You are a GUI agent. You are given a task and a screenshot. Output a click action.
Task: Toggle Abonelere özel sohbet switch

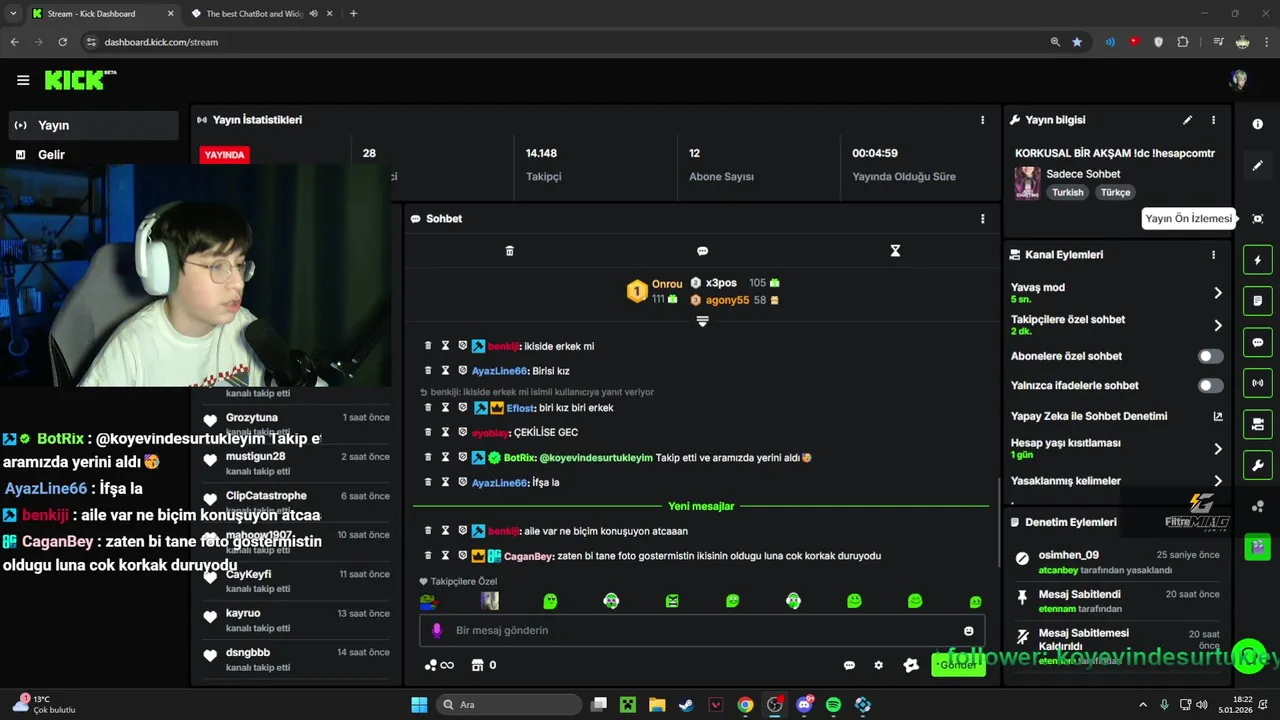pos(1210,356)
